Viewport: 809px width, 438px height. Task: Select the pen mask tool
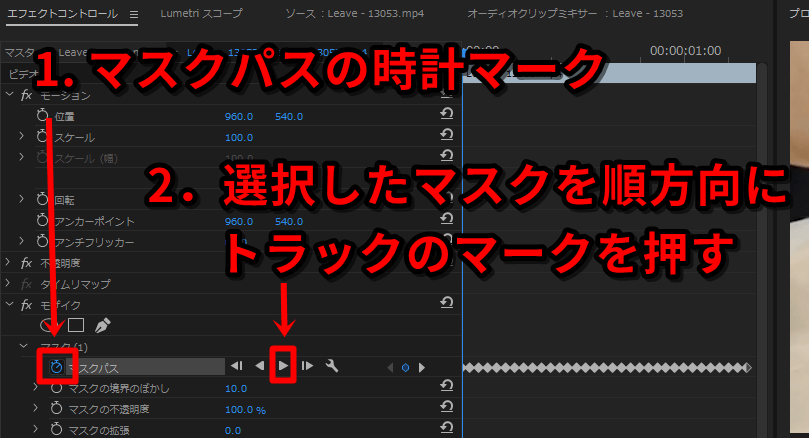point(103,326)
